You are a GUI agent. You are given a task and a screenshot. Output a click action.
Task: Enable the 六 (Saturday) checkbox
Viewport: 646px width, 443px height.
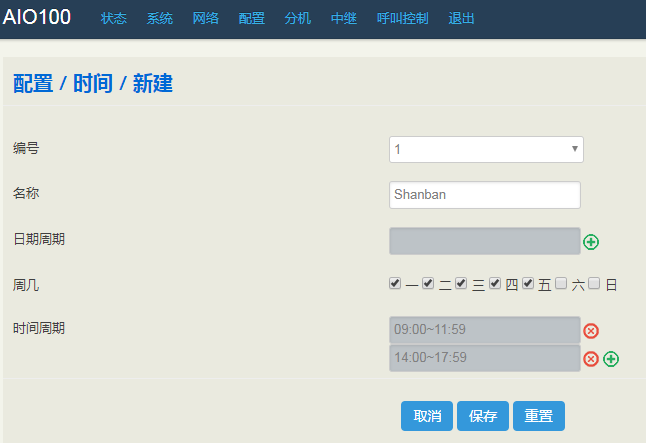[x=561, y=283]
